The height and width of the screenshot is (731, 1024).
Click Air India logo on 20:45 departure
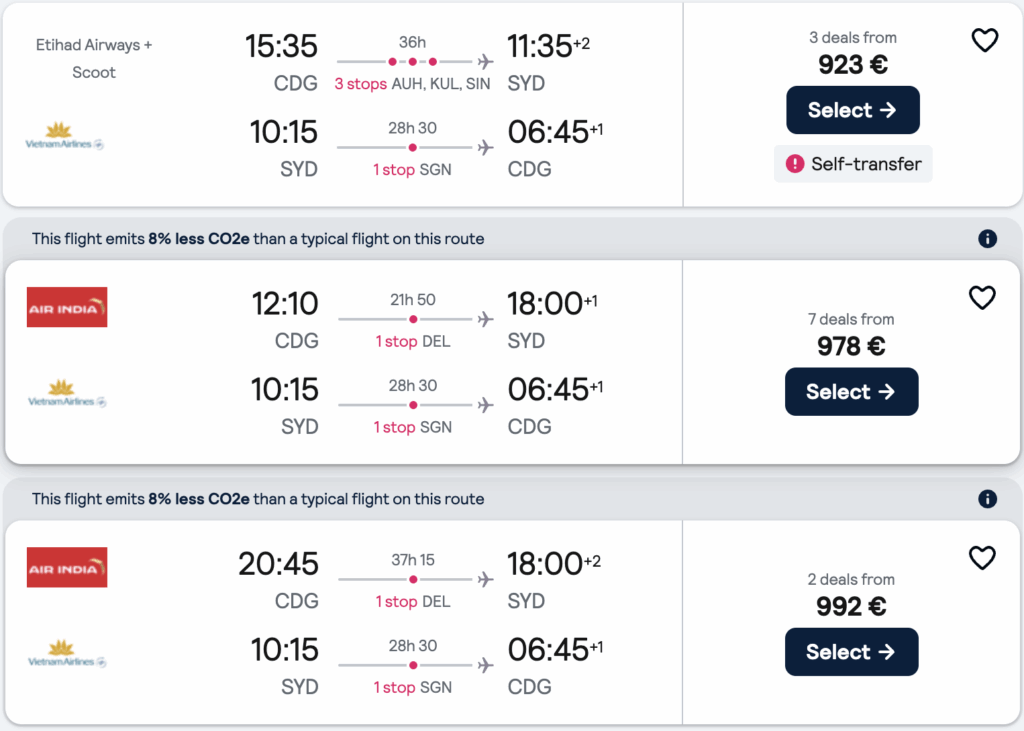[67, 568]
